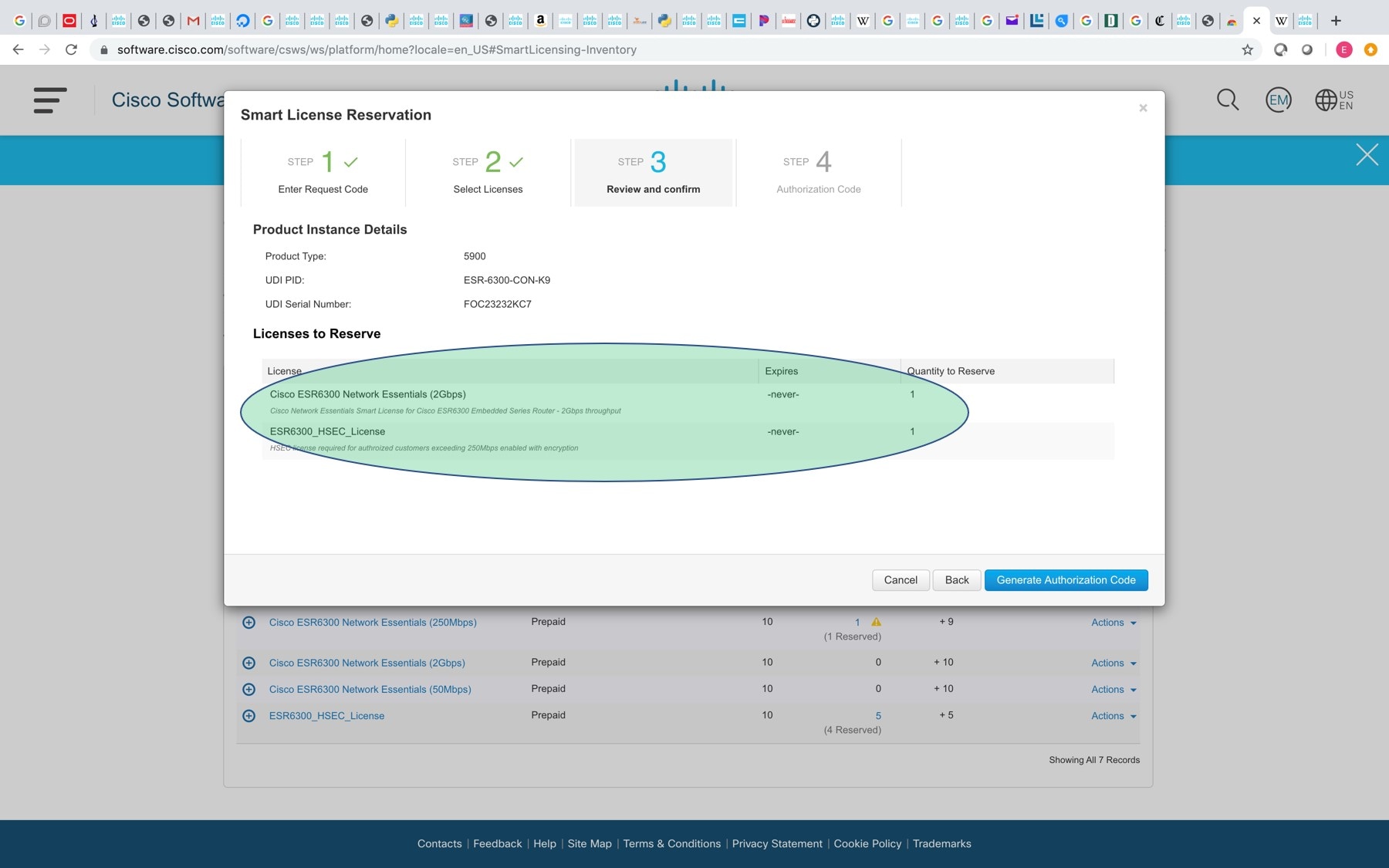The height and width of the screenshot is (868, 1389).
Task: Open Cisco ESR6300 Network Essentials (50Mbps) link
Action: point(370,689)
